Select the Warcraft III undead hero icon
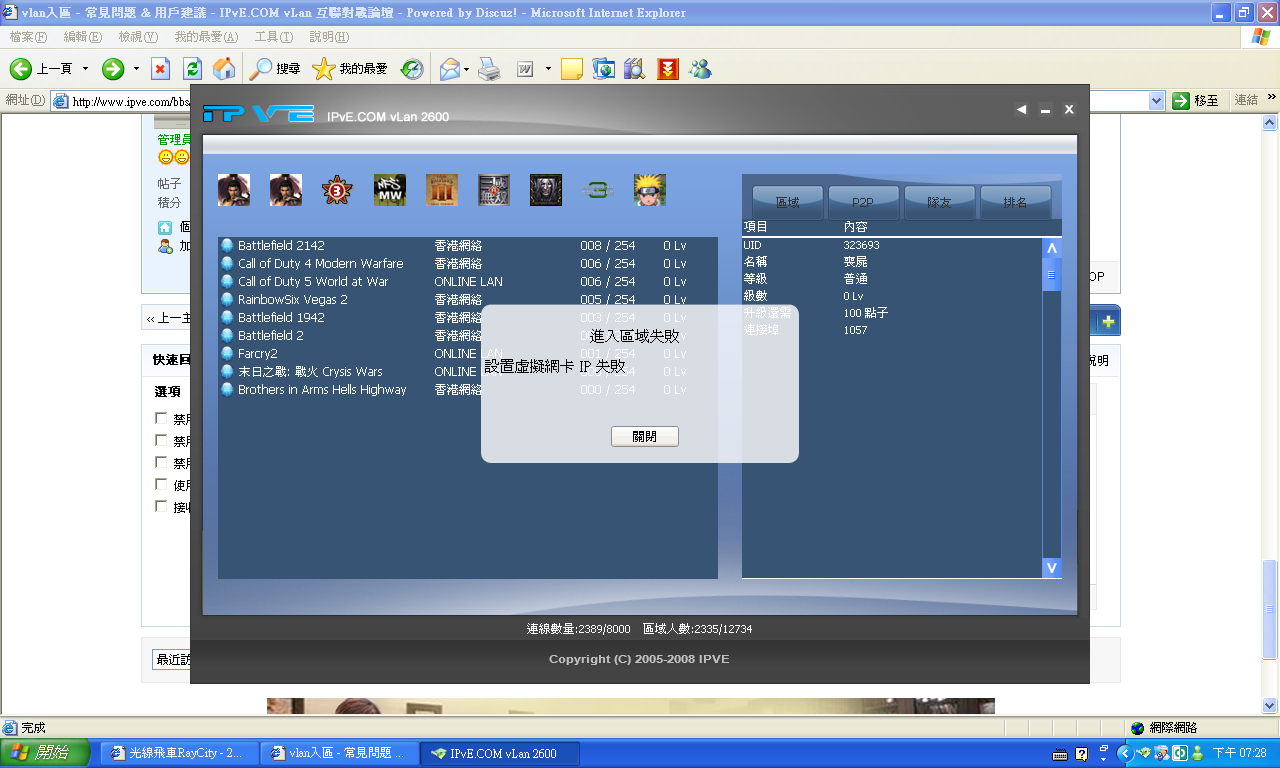Image resolution: width=1280 pixels, height=768 pixels. click(x=545, y=190)
